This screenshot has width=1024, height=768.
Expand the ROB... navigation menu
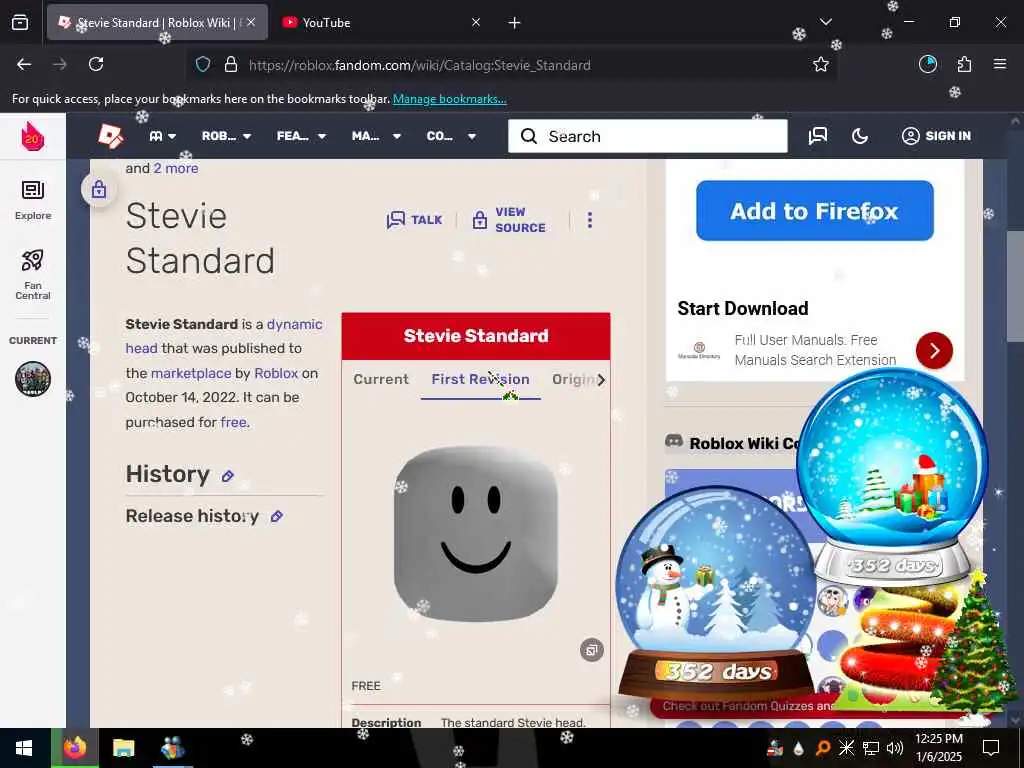226,136
